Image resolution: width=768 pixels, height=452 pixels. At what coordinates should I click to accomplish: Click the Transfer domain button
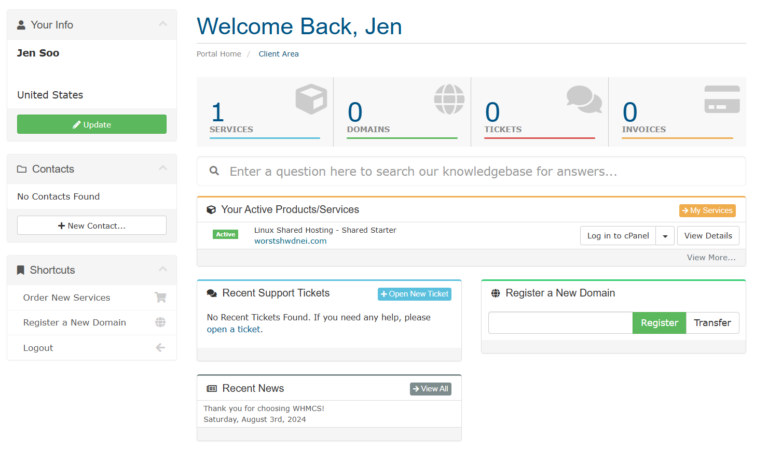click(712, 323)
